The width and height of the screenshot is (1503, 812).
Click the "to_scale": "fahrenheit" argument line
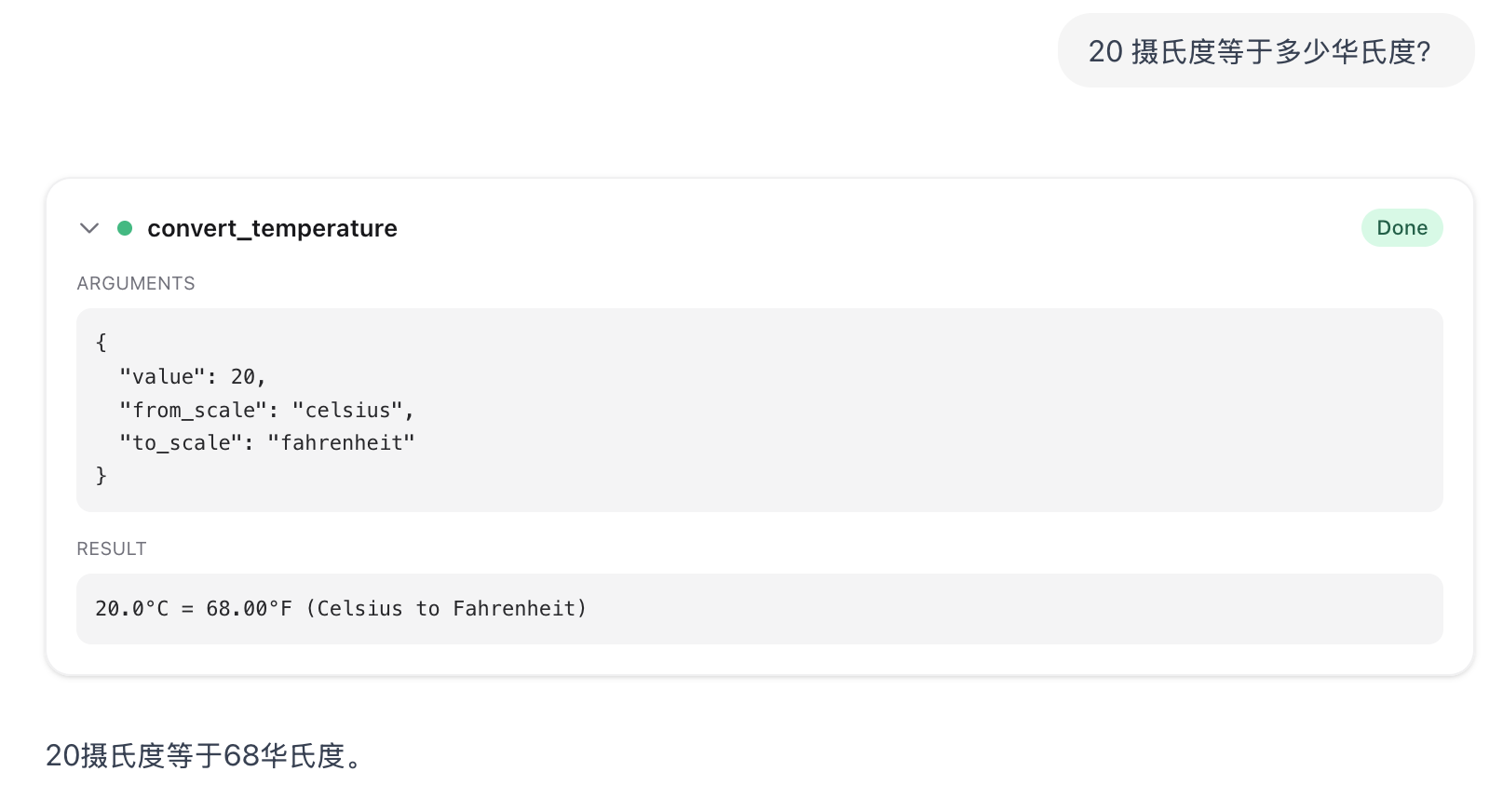266,442
